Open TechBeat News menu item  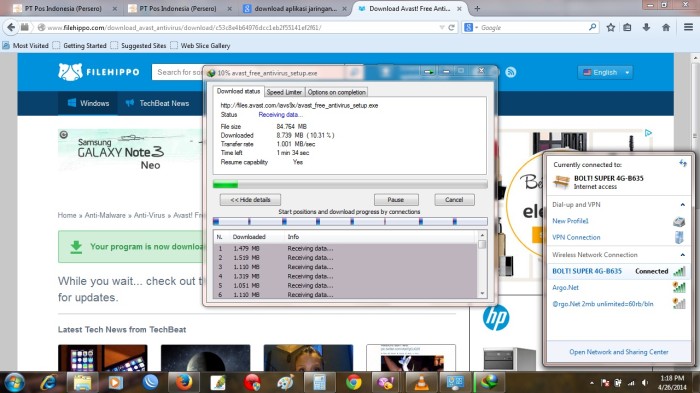(x=158, y=103)
